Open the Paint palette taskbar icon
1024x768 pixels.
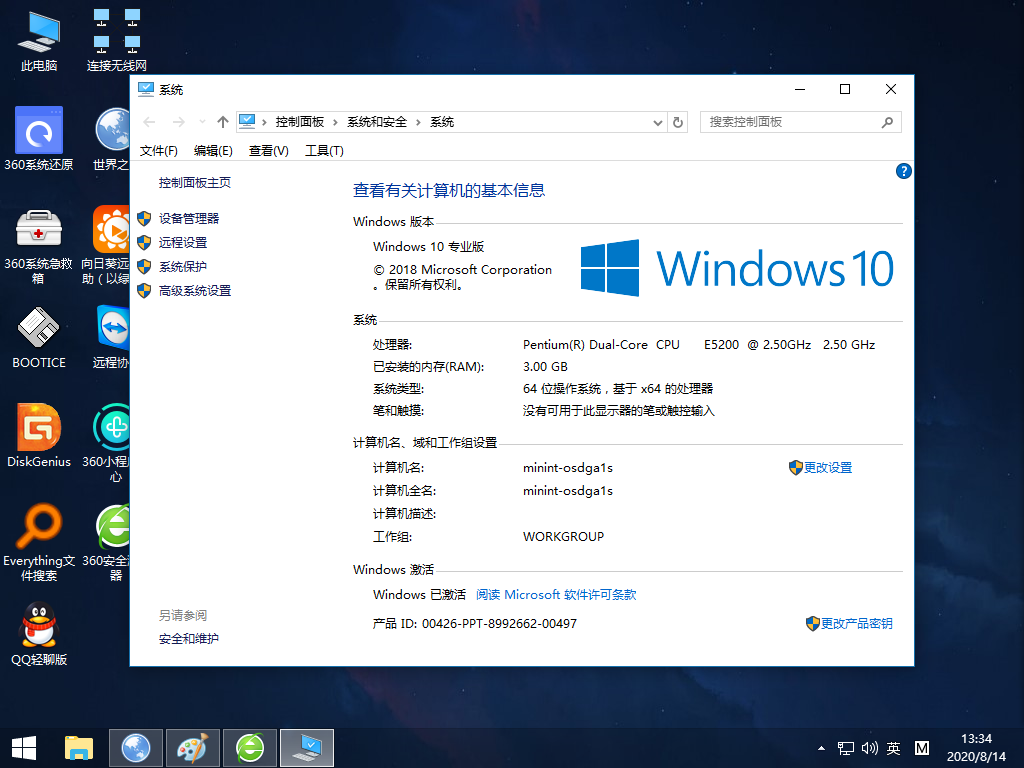(x=193, y=748)
